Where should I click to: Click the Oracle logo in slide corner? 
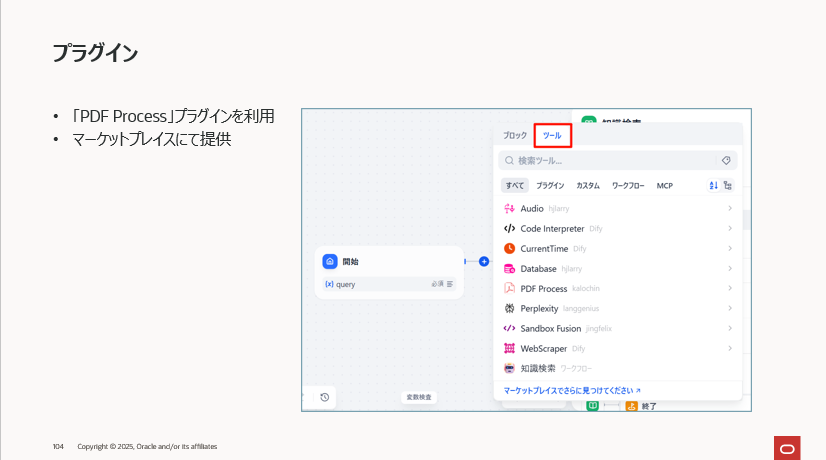pos(787,448)
